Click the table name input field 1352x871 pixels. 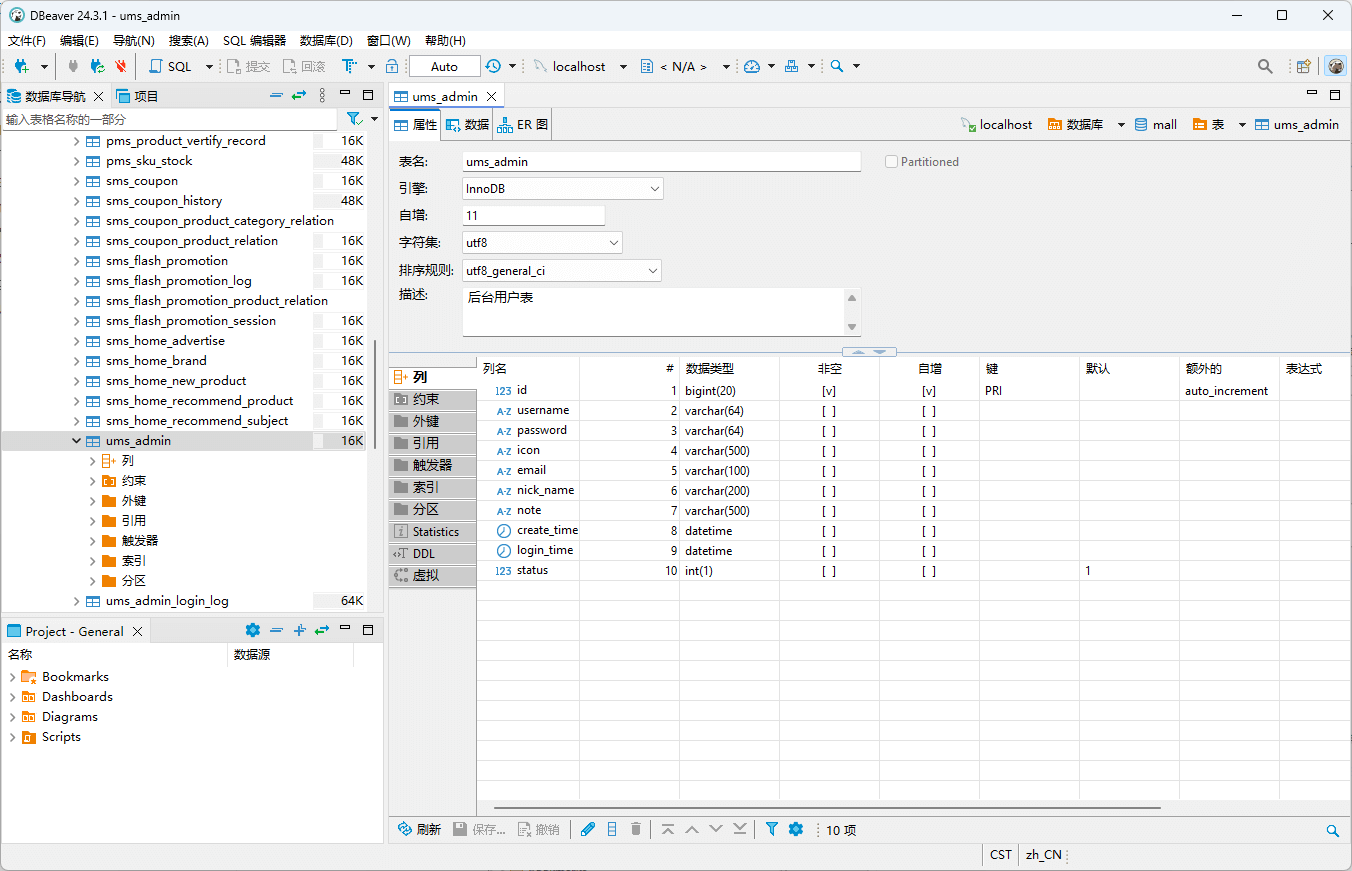pos(660,162)
